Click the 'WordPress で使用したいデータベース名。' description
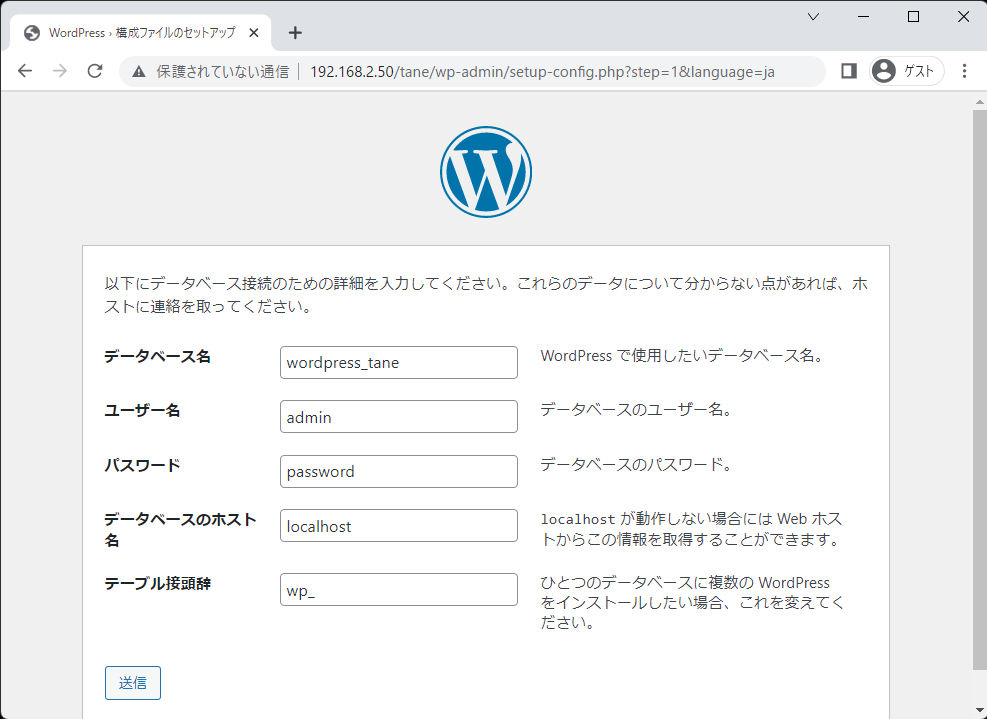The image size is (987, 719). click(683, 356)
